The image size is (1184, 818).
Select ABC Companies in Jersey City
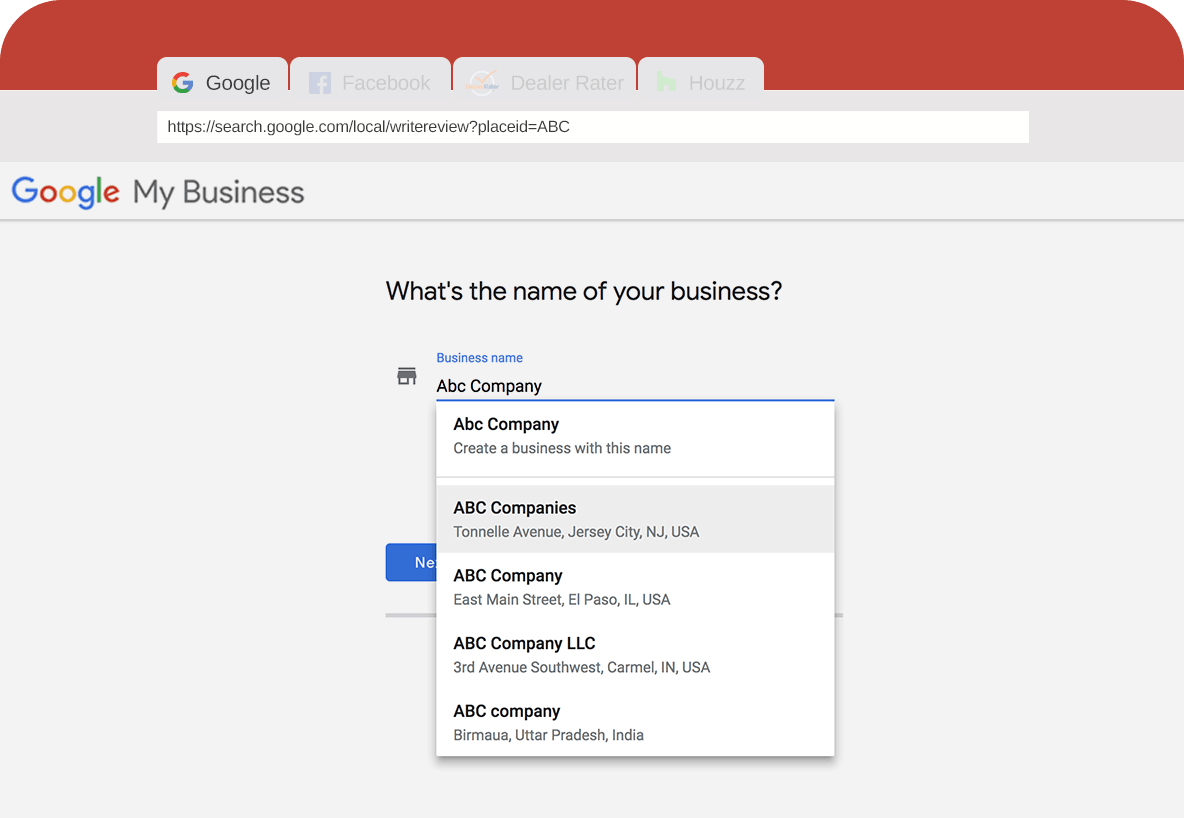tap(635, 519)
